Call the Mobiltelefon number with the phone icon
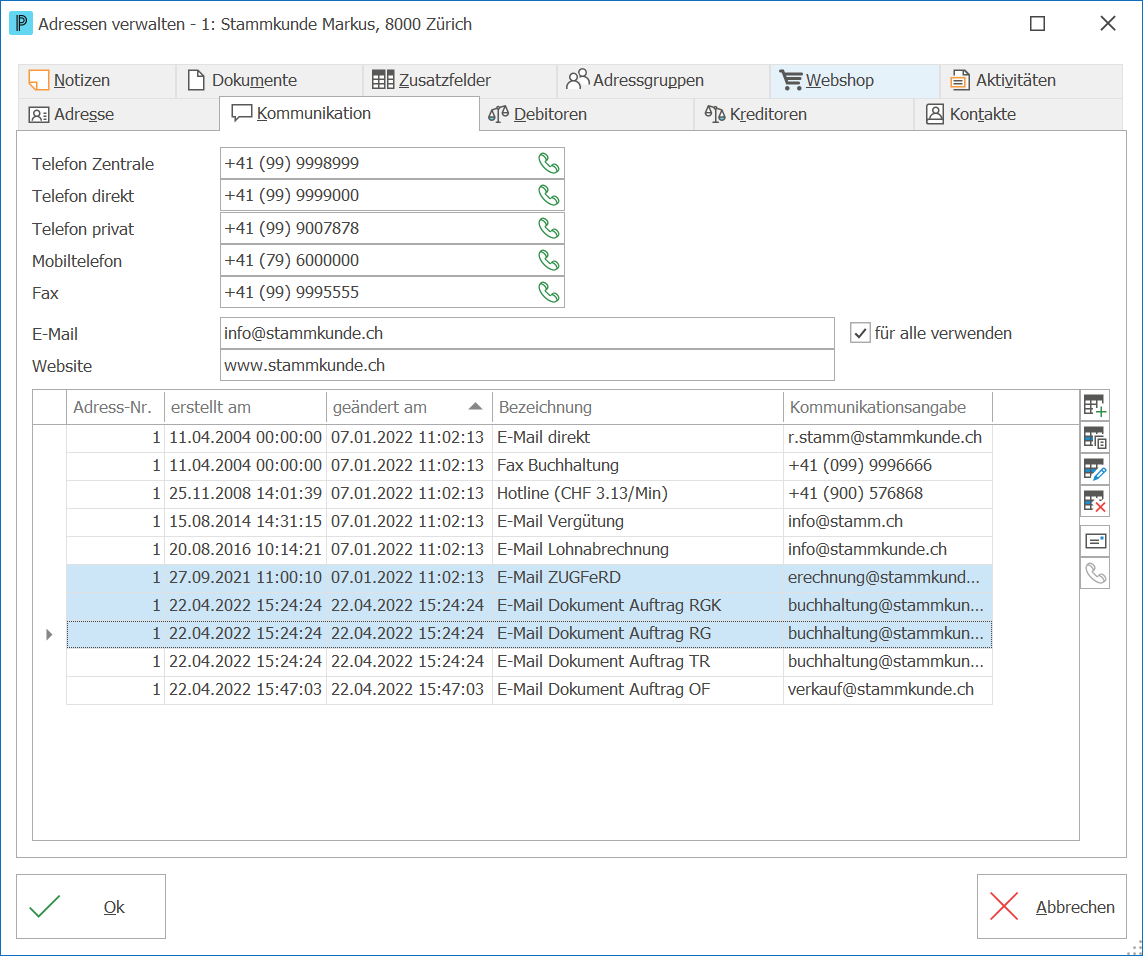Viewport: 1143px width, 956px height. pyautogui.click(x=548, y=260)
